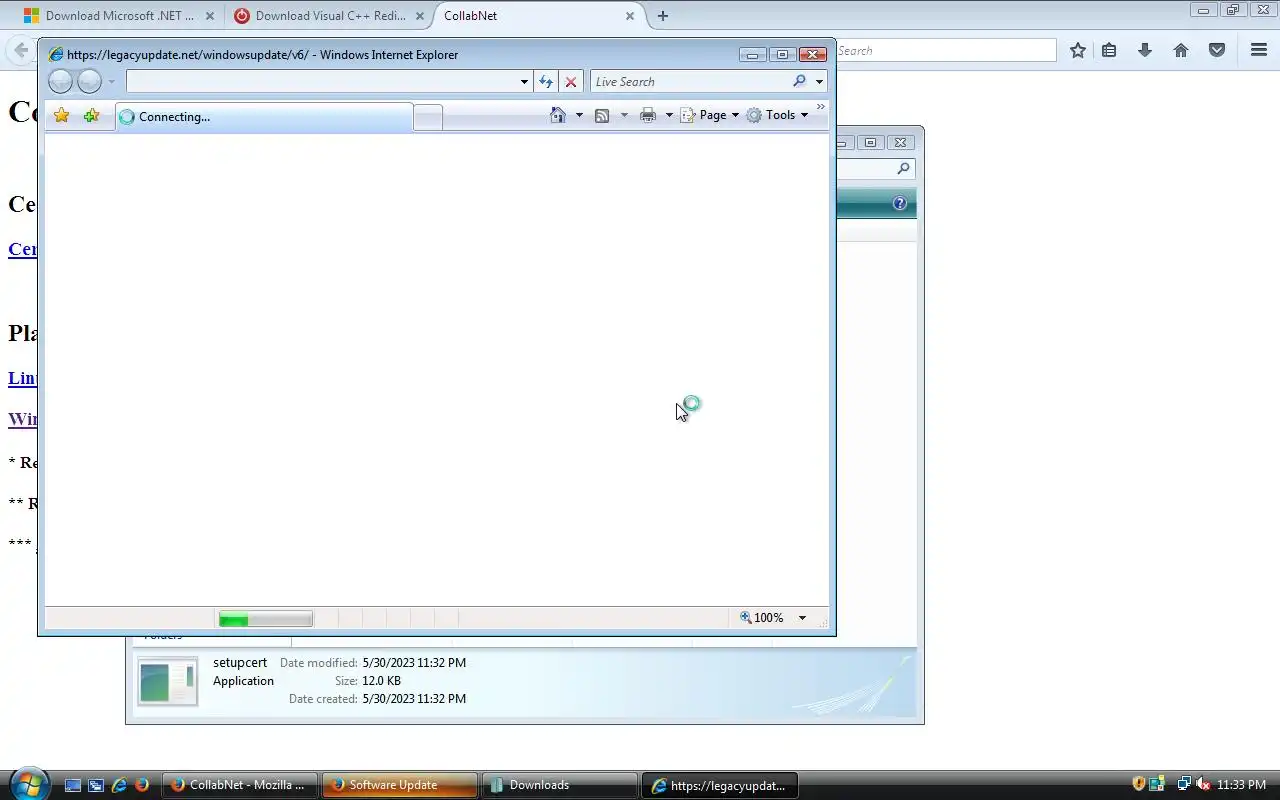Click the IE status bar progress indicator
The width and height of the screenshot is (1280, 800).
coord(266,619)
